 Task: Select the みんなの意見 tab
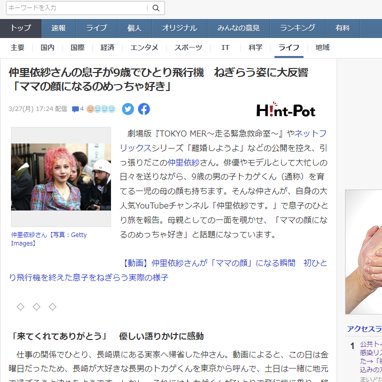238,28
